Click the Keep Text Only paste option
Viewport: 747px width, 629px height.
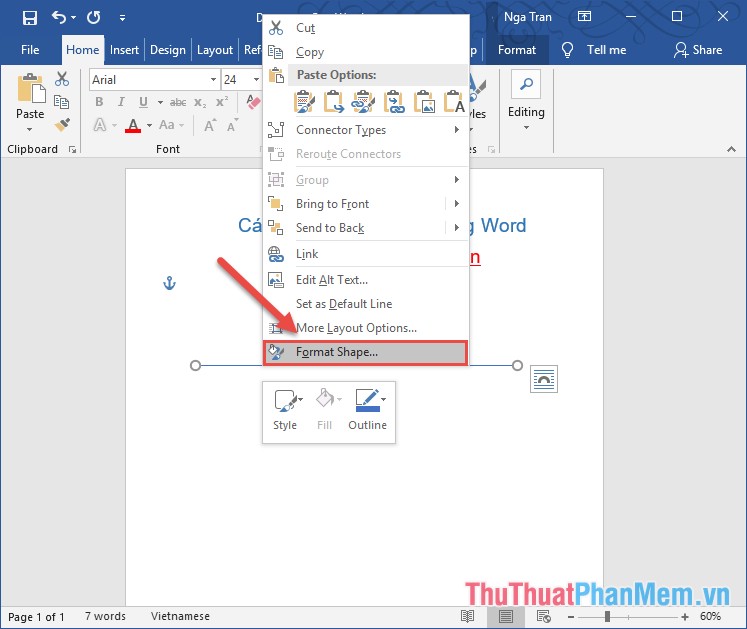(x=454, y=101)
